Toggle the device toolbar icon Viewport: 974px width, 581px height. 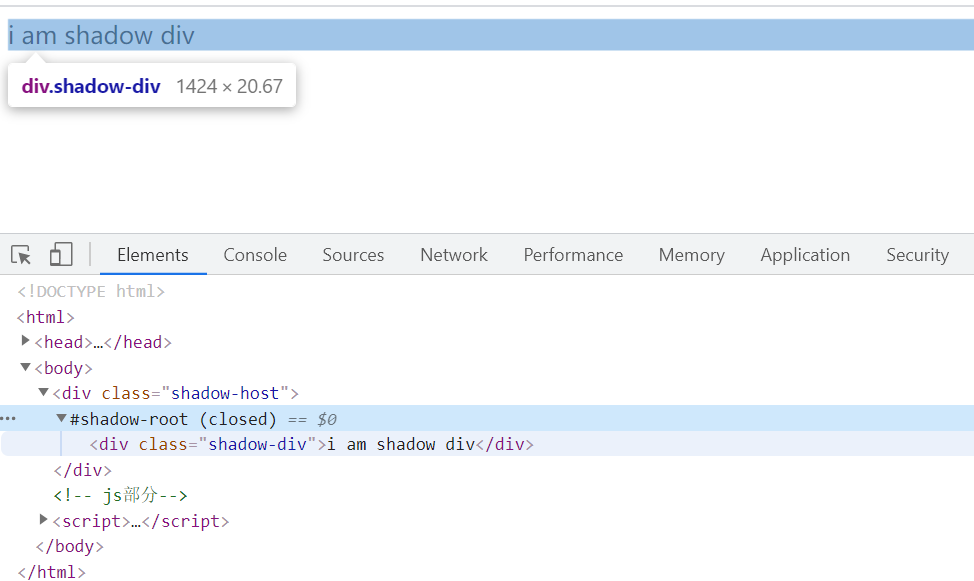[61, 255]
